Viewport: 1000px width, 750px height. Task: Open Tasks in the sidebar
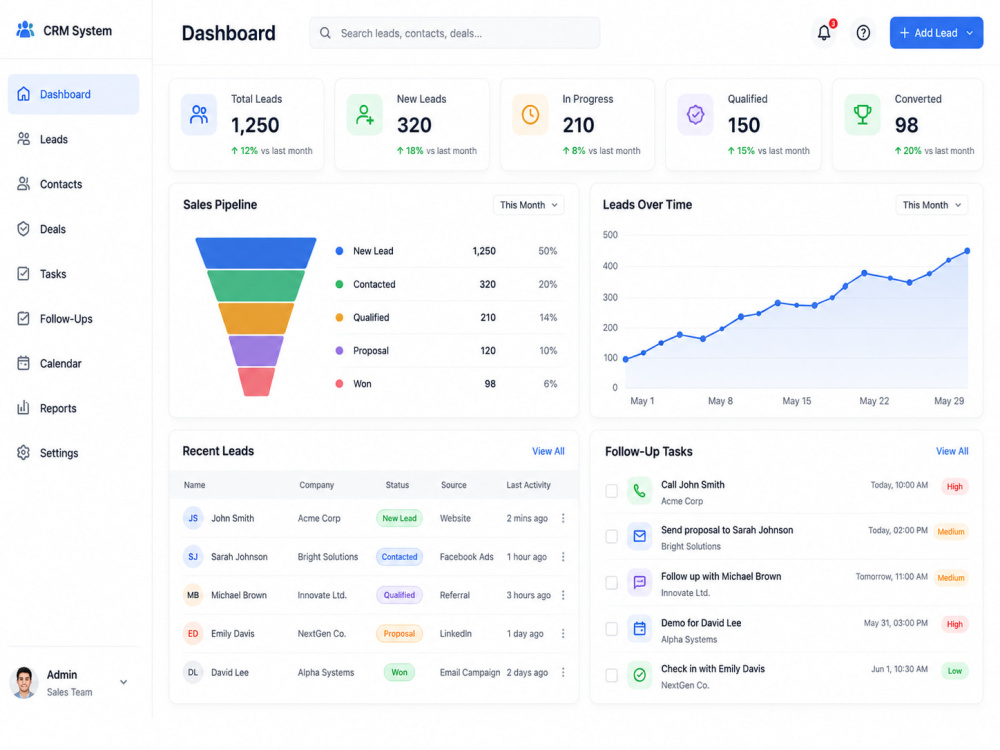(x=73, y=274)
